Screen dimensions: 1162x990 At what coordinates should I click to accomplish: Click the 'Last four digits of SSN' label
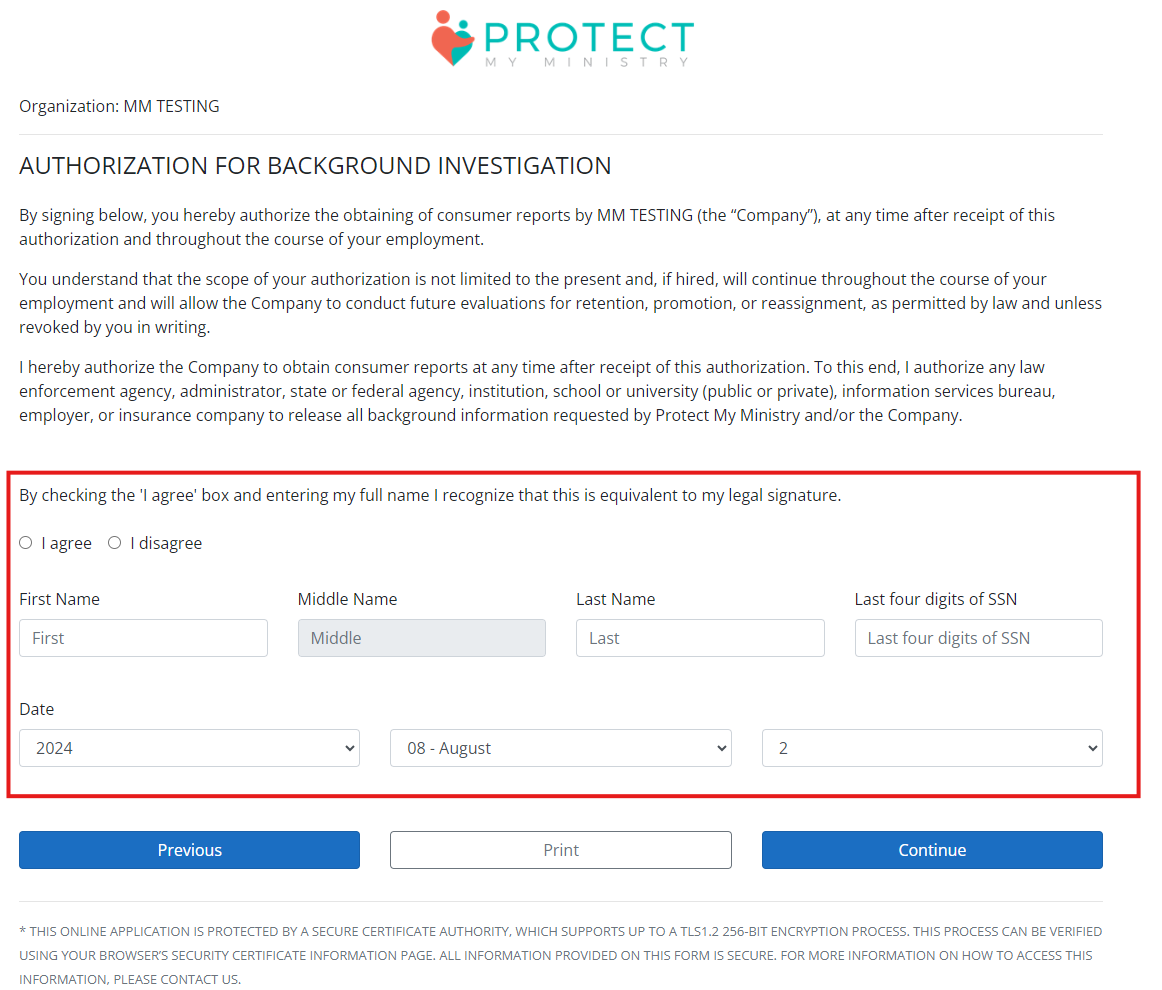935,599
